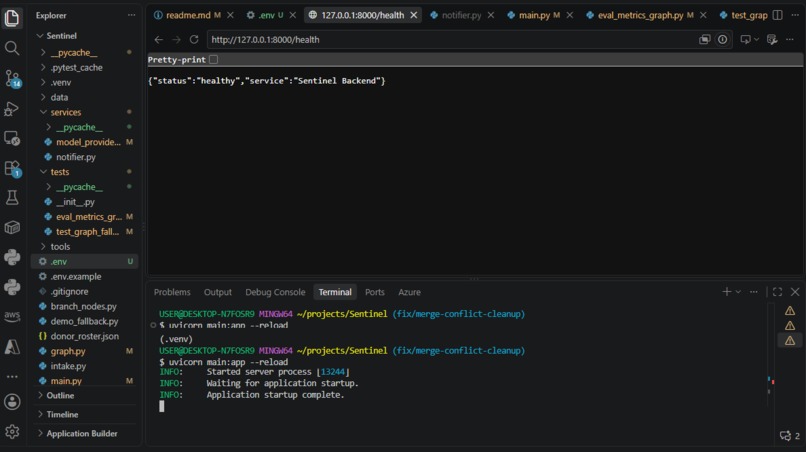
Task: Open terminal panel more actions ellipsis
Action: coord(754,292)
